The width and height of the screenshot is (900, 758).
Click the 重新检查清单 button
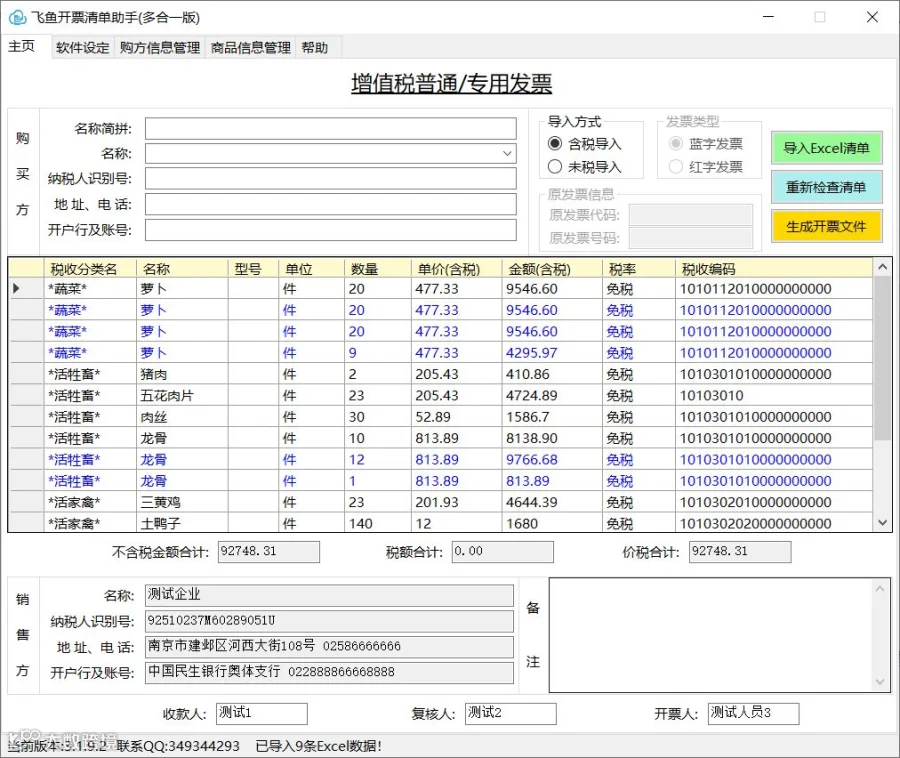pyautogui.click(x=826, y=187)
